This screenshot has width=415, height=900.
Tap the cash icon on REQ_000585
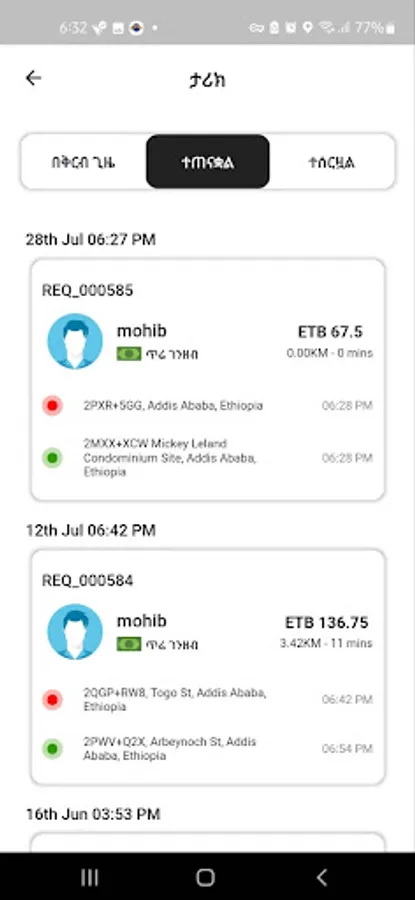129,354
